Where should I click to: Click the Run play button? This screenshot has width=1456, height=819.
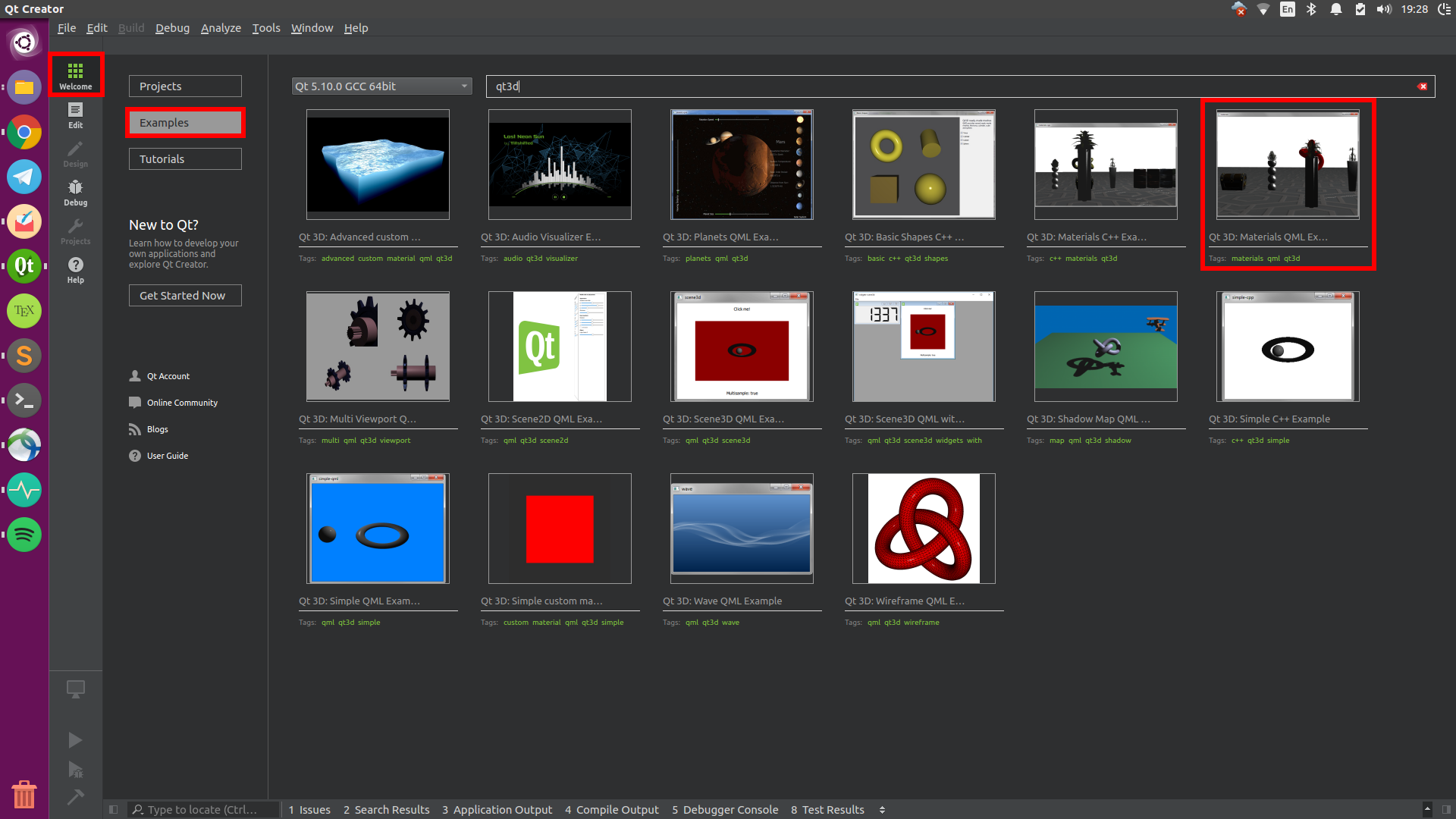pyautogui.click(x=75, y=739)
